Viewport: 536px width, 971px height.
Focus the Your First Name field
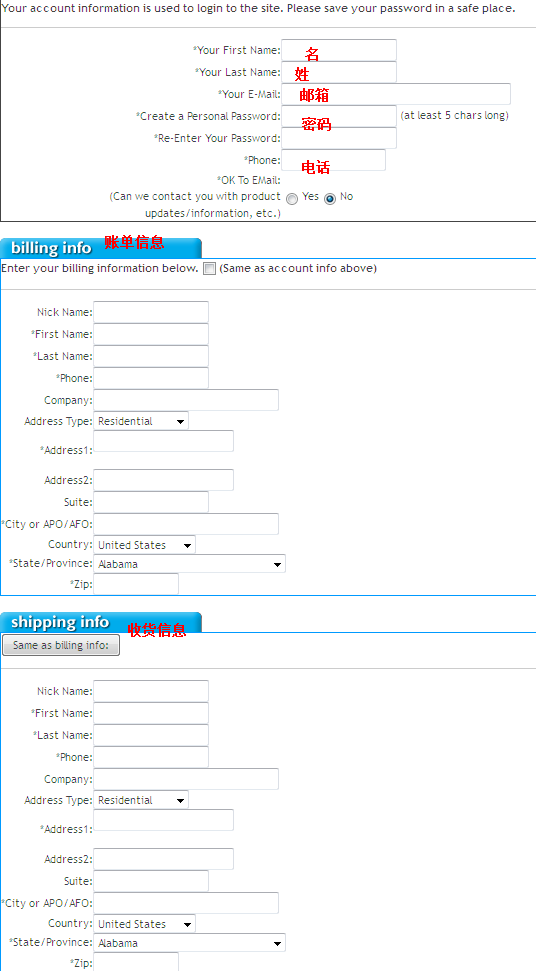[339, 50]
